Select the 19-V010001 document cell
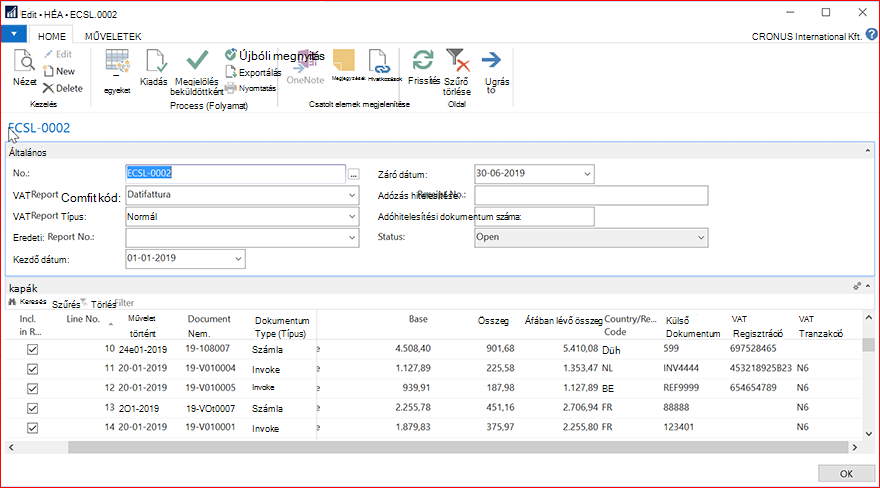This screenshot has width=880, height=488. (210, 427)
